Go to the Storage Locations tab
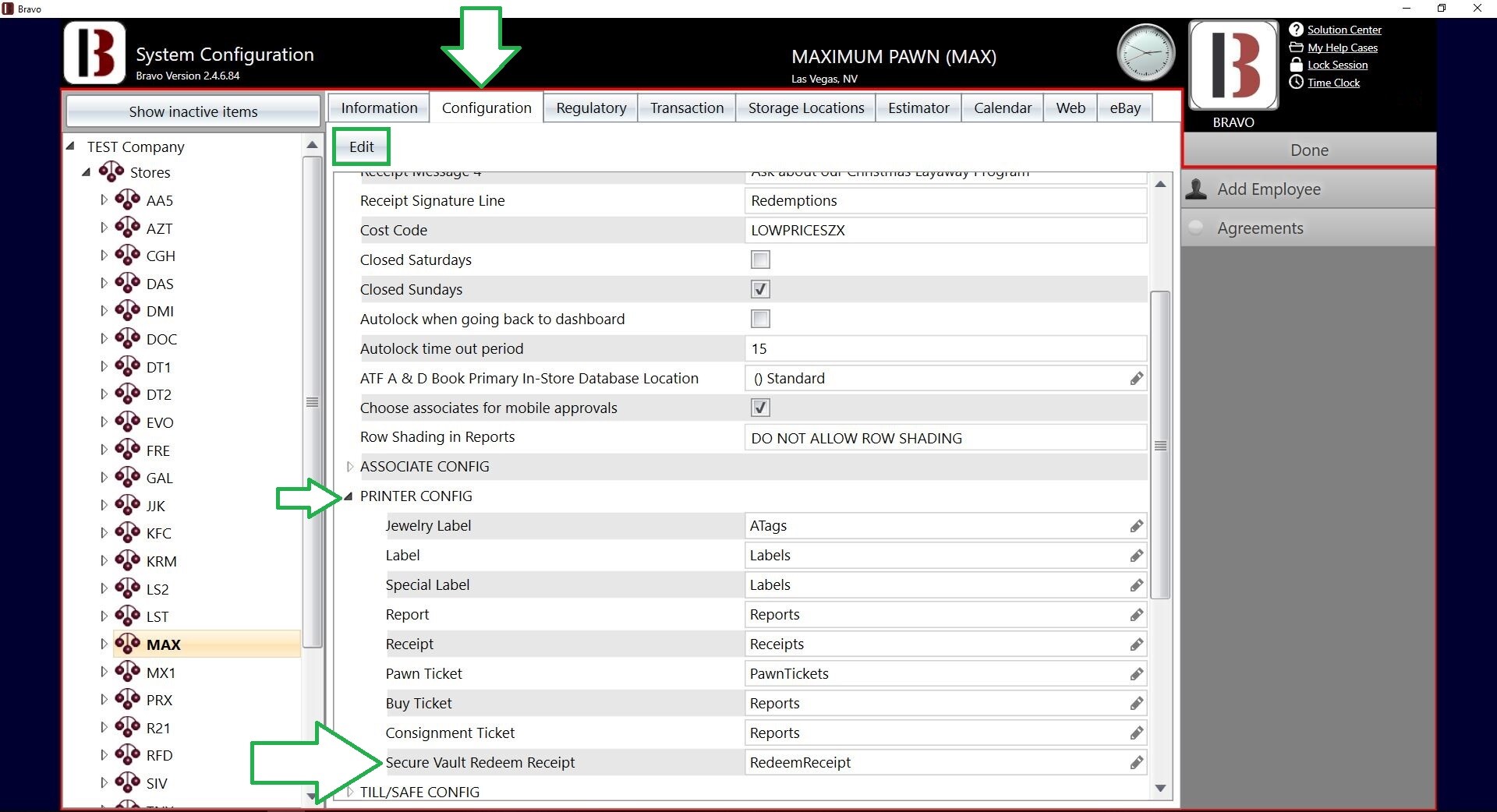The width and height of the screenshot is (1497, 812). coord(806,108)
